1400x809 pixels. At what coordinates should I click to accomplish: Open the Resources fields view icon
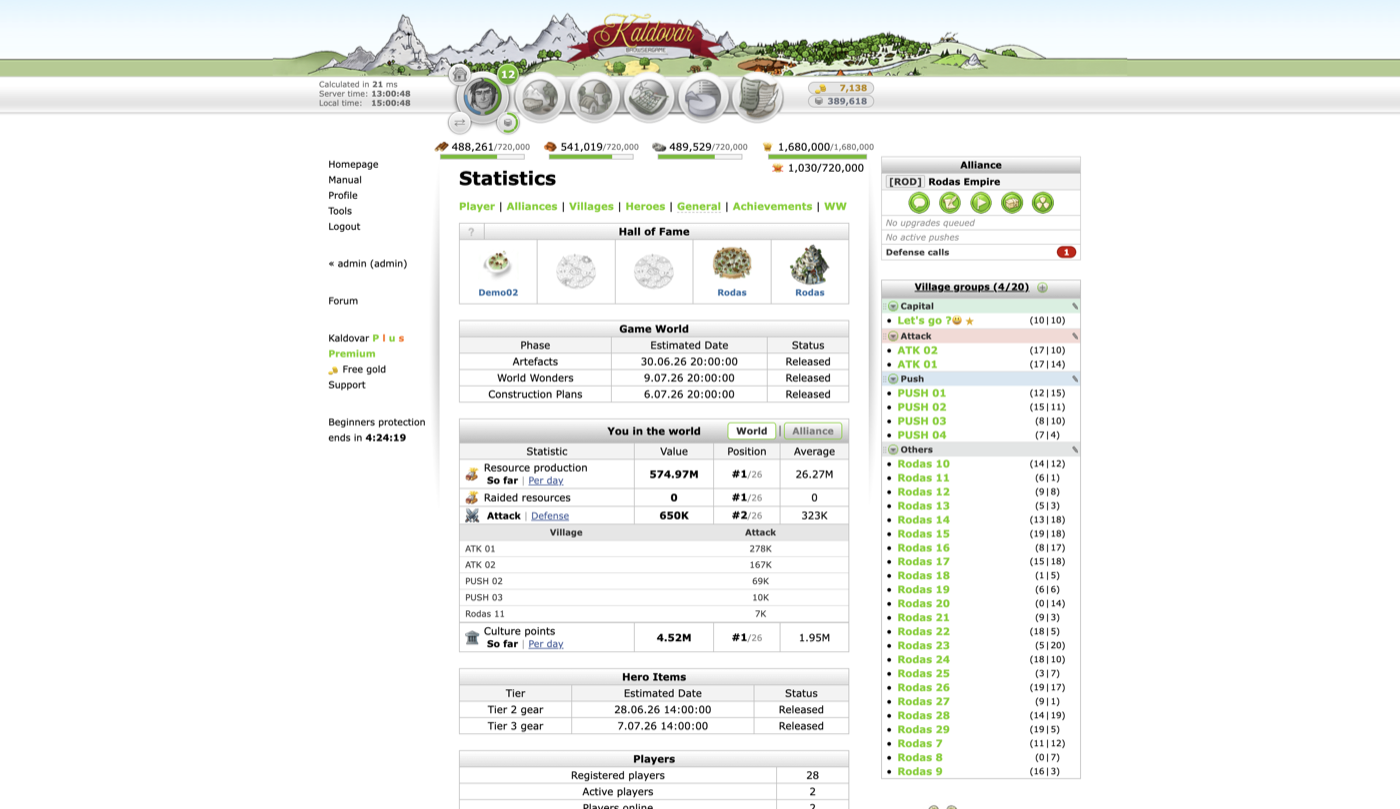pos(541,97)
